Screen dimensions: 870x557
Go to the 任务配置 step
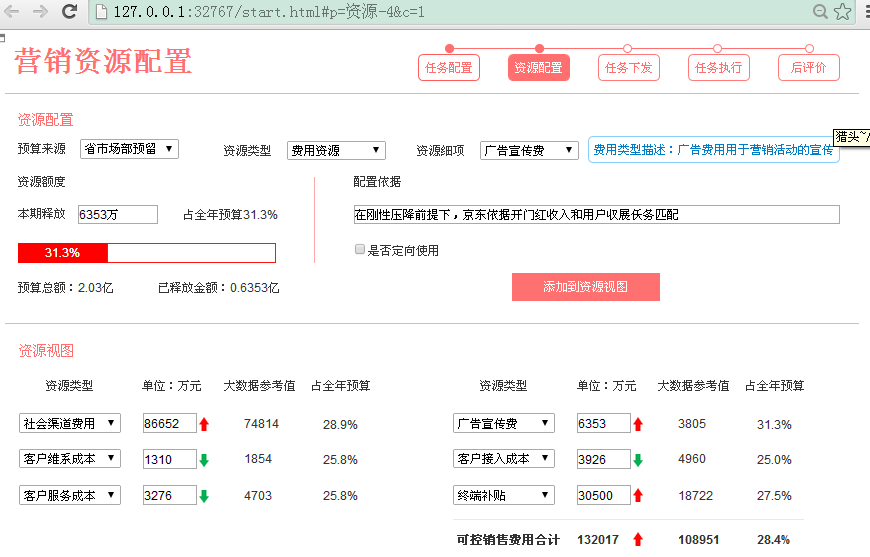click(x=449, y=68)
